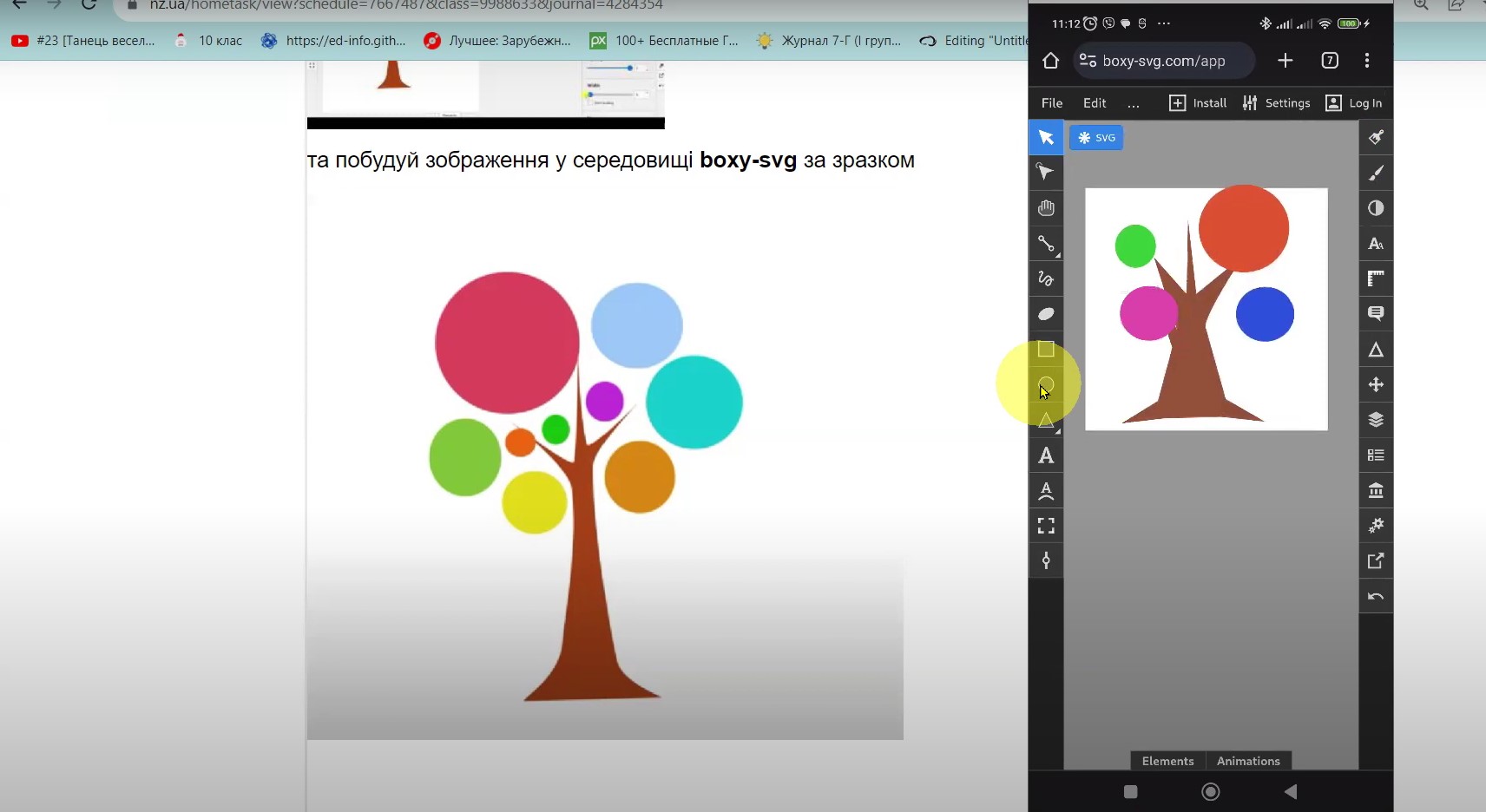
Task: Expand the line tool variants
Action: (x=1057, y=255)
